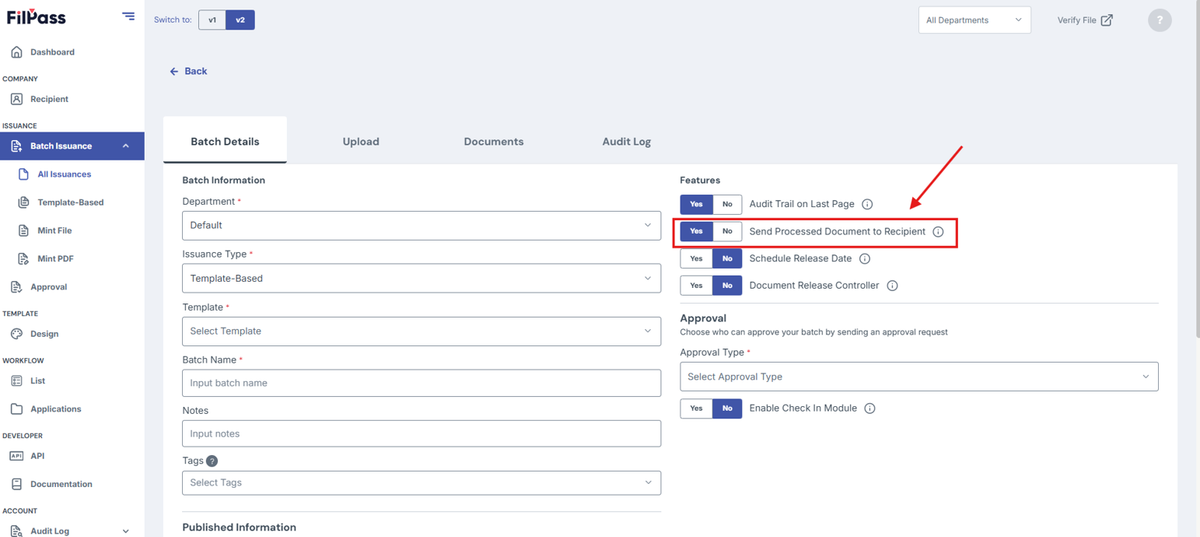Screen dimensions: 1200x537
Task: Click the Verify File external link icon
Action: coord(1106,20)
